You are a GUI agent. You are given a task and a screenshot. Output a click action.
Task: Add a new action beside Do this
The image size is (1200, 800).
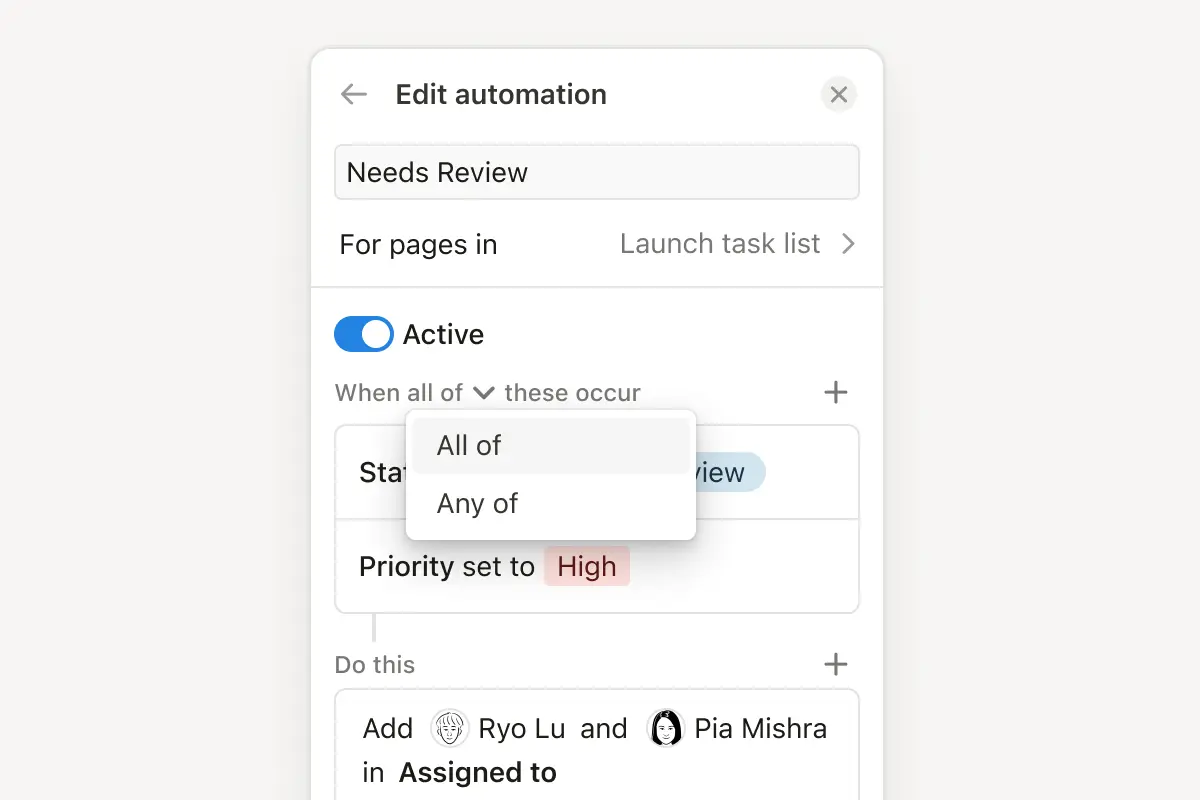[x=836, y=664]
